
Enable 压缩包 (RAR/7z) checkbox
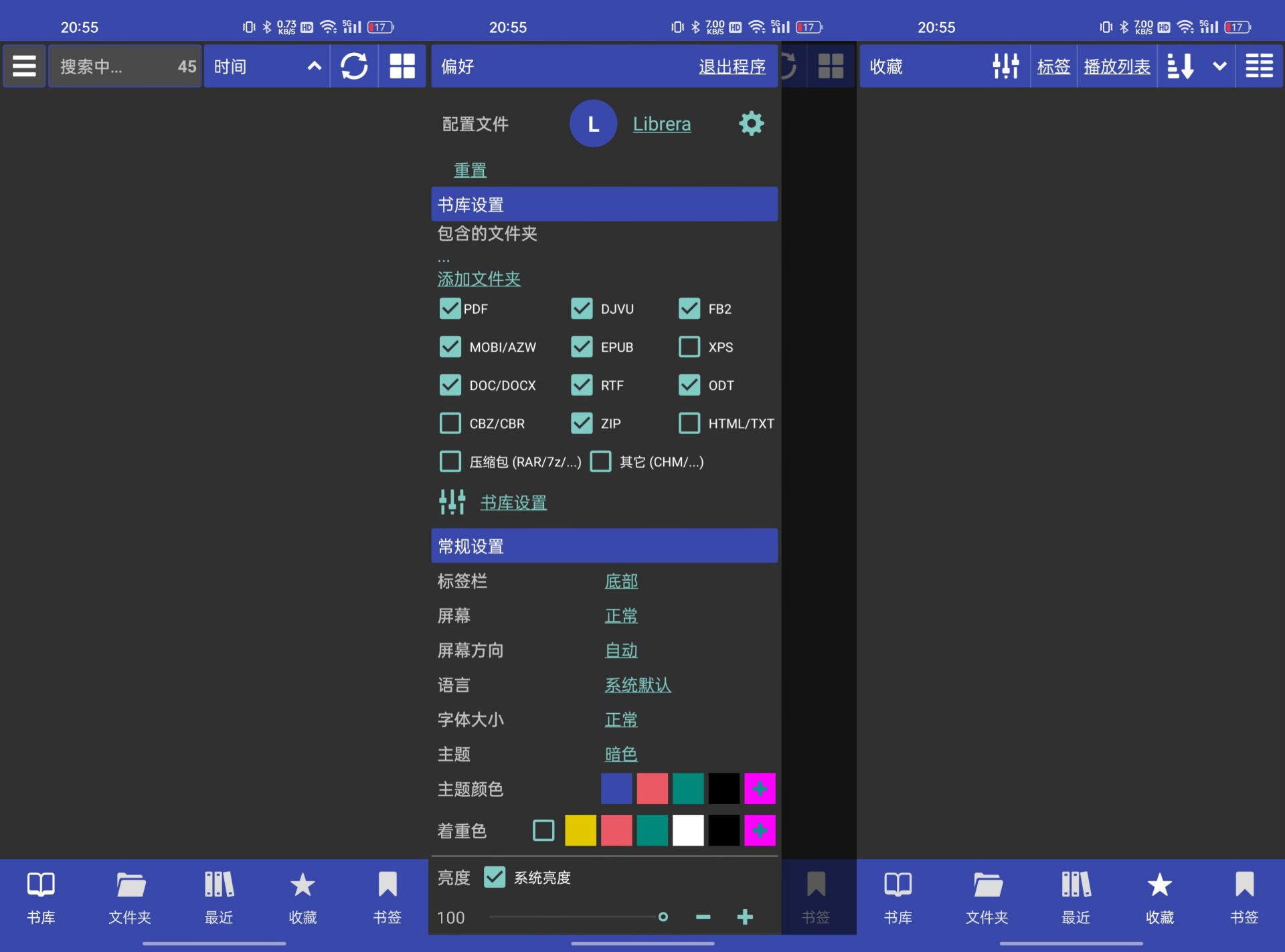(450, 461)
